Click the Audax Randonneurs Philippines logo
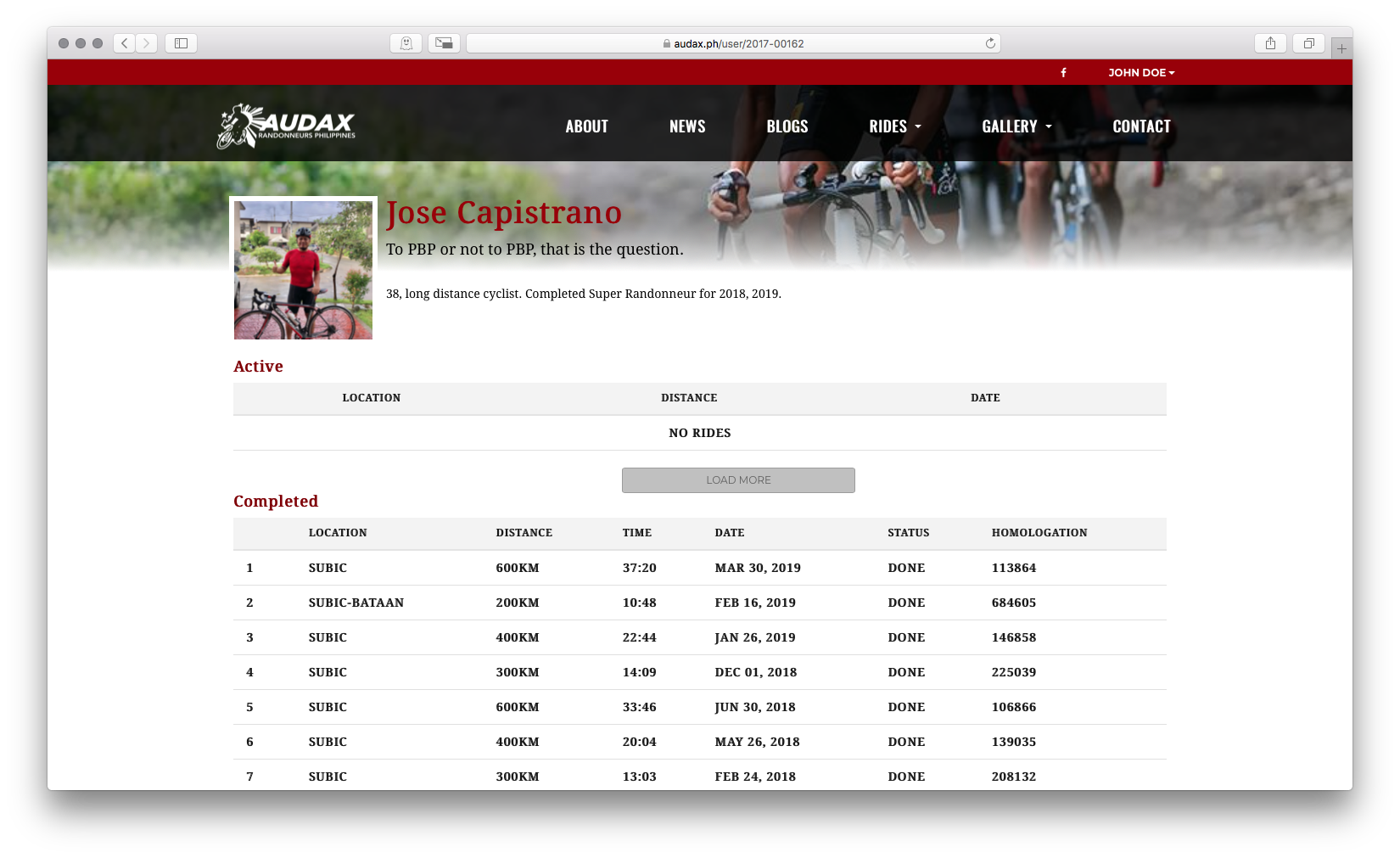1400x858 pixels. tap(286, 124)
